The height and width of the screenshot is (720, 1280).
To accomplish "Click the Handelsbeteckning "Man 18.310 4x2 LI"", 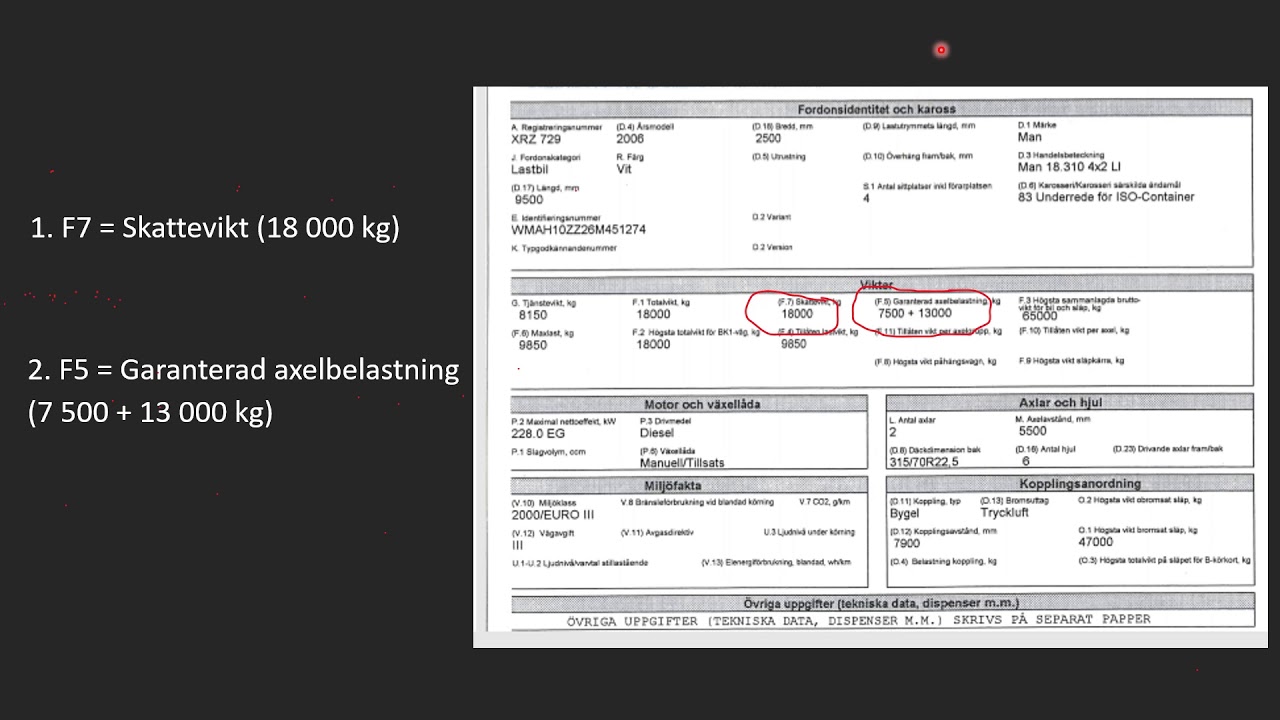I will click(x=1069, y=167).
